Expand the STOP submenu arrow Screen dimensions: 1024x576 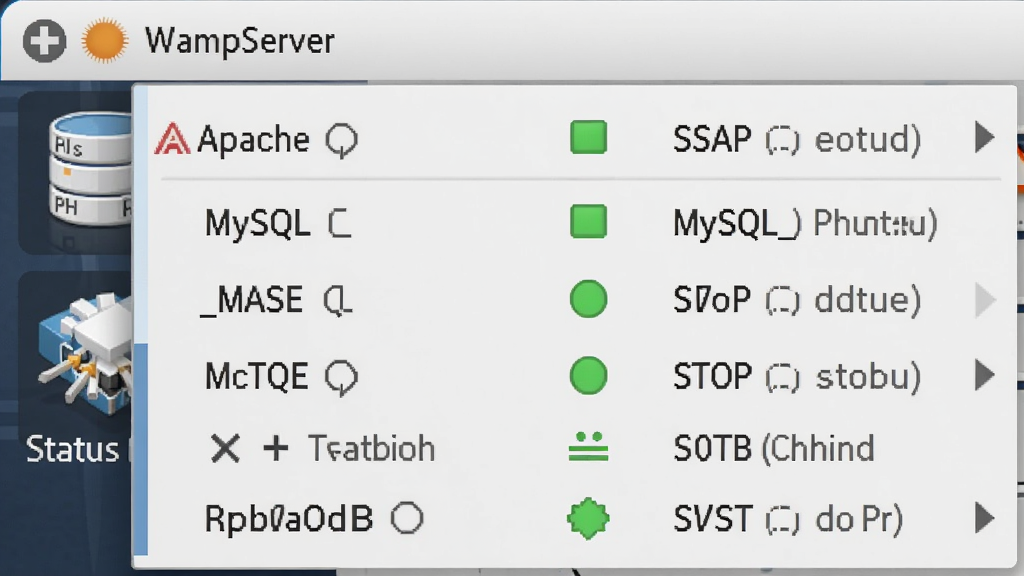point(985,375)
